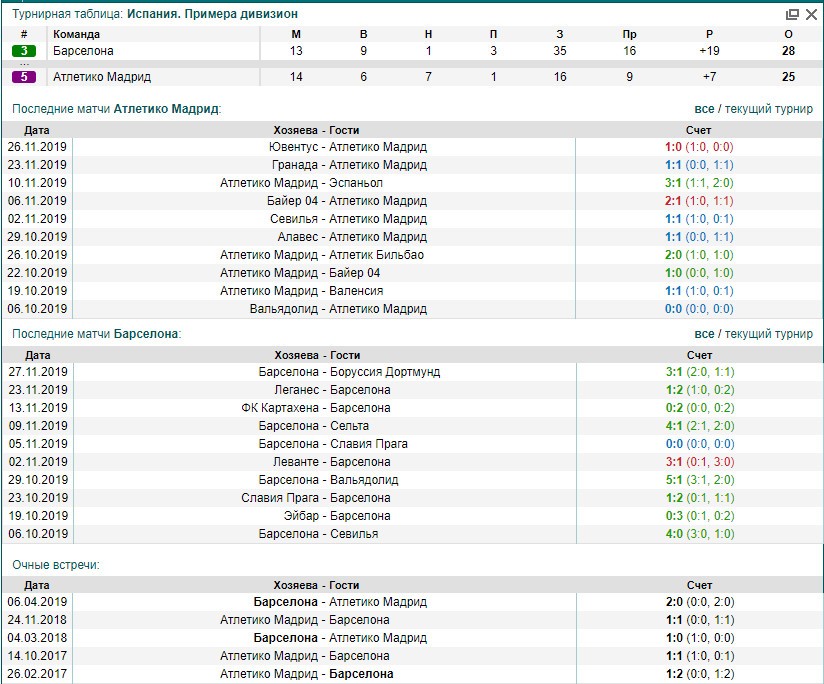Filter Атлетико Мадрид matches by текущий турнир
The height and width of the screenshot is (684, 824).
point(768,109)
